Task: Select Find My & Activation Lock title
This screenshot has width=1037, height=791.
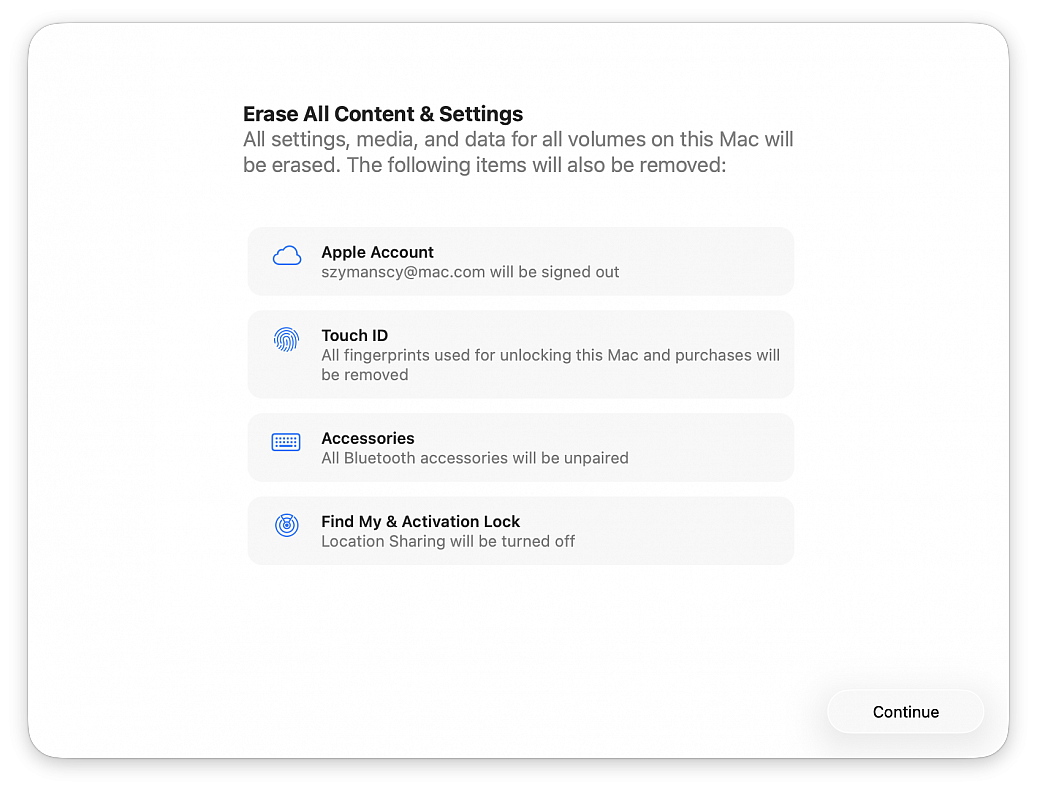Action: [x=420, y=521]
